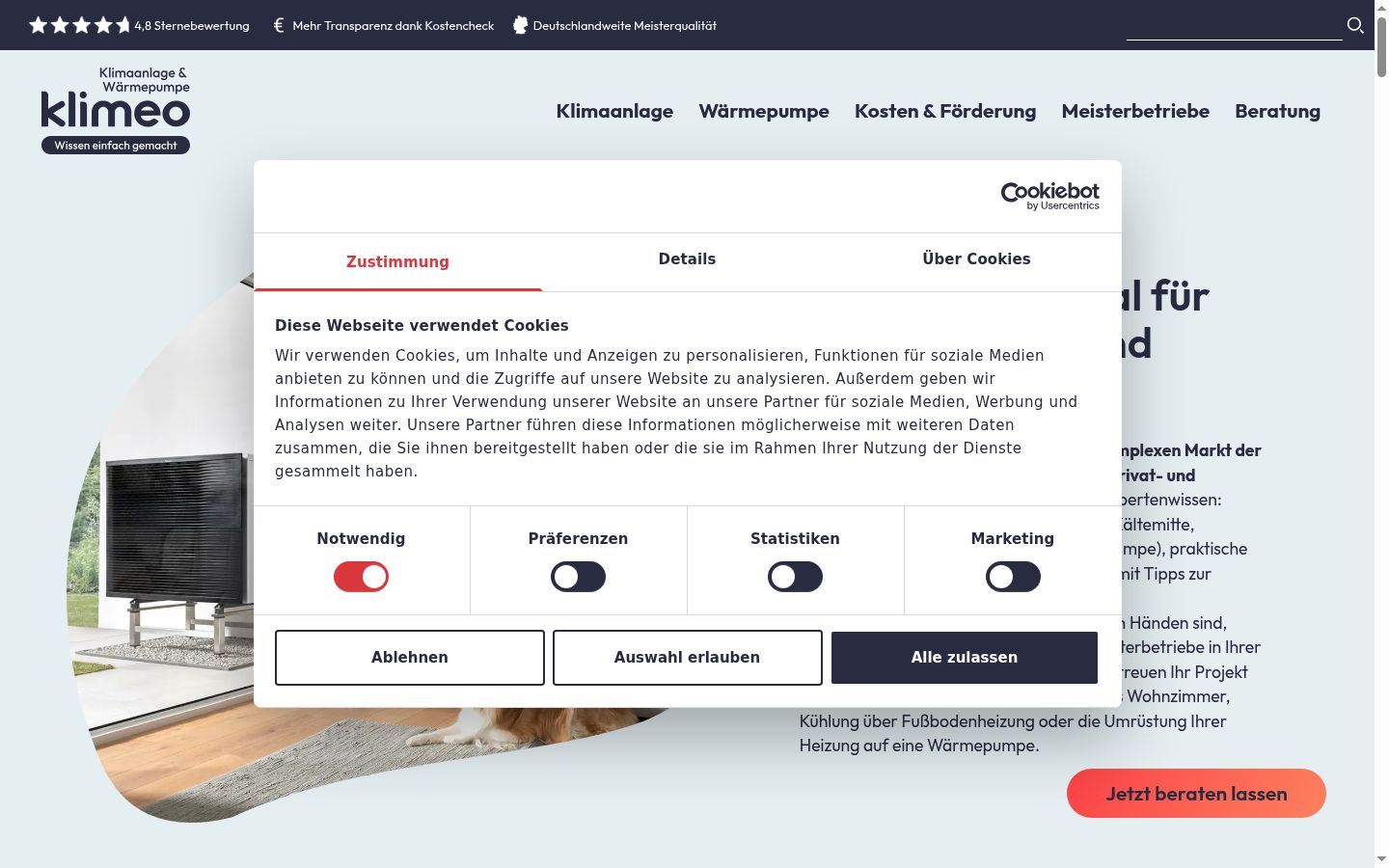Click the Wissen einfach gemacht badge
The width and height of the screenshot is (1389, 868).
coord(116,146)
